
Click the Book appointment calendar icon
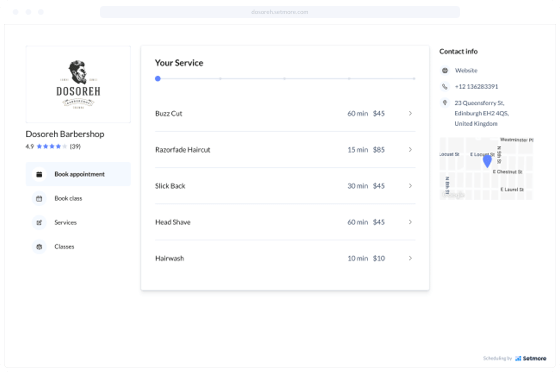click(x=39, y=174)
